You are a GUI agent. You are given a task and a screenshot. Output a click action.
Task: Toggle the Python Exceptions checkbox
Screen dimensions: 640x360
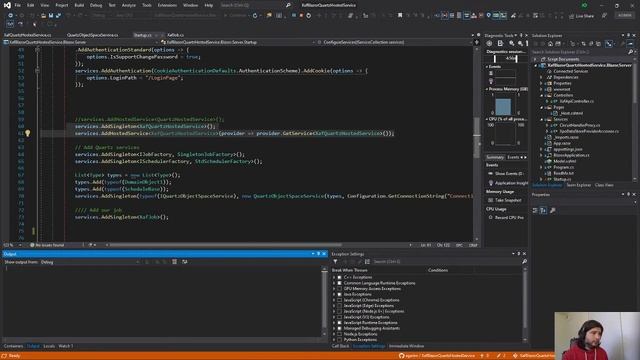[340, 340]
